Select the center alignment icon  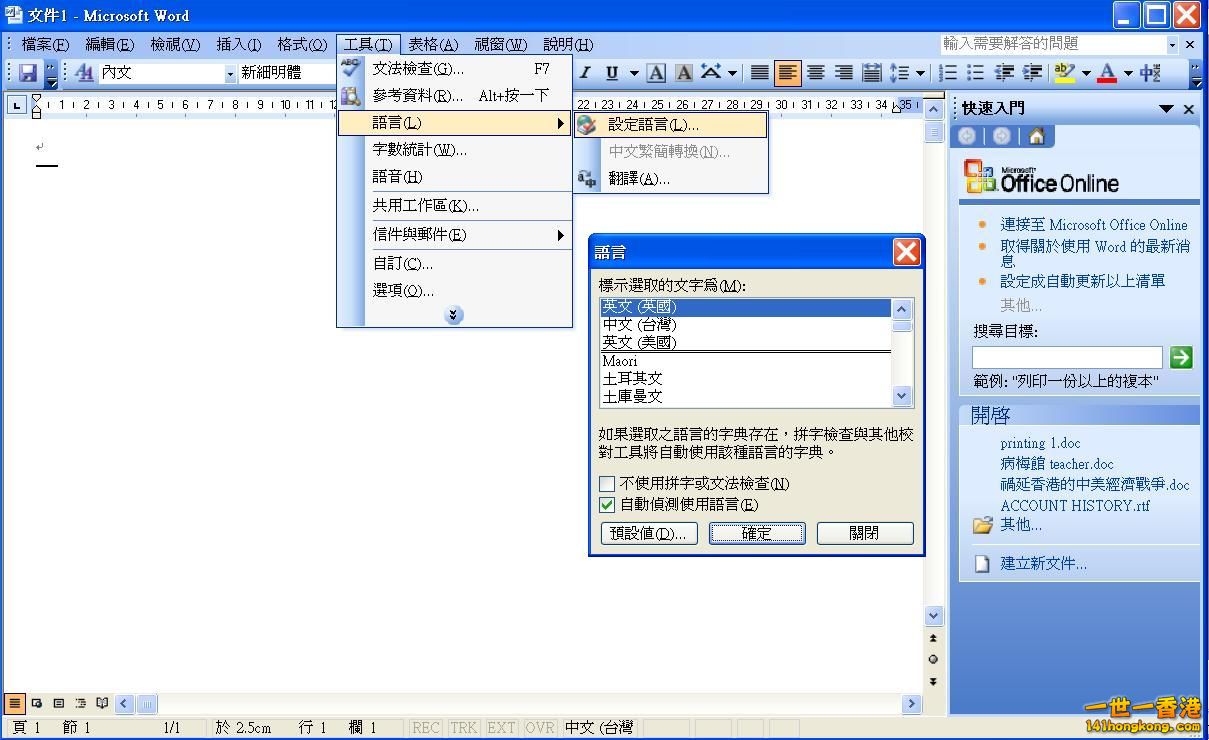click(816, 72)
